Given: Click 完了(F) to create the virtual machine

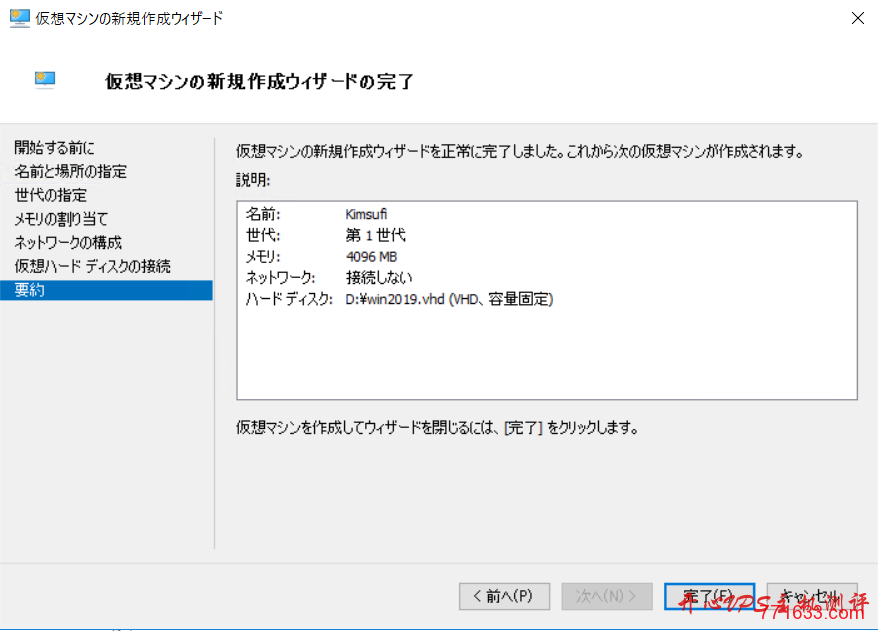Looking at the screenshot, I should click(709, 596).
